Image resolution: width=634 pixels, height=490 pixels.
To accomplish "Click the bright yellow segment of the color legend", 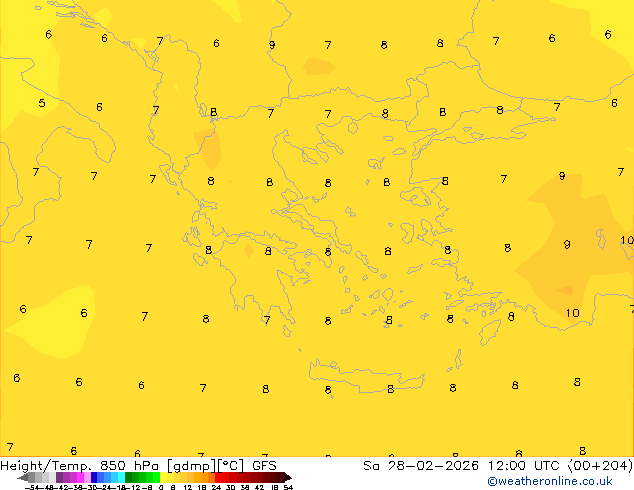I will click(x=163, y=477).
